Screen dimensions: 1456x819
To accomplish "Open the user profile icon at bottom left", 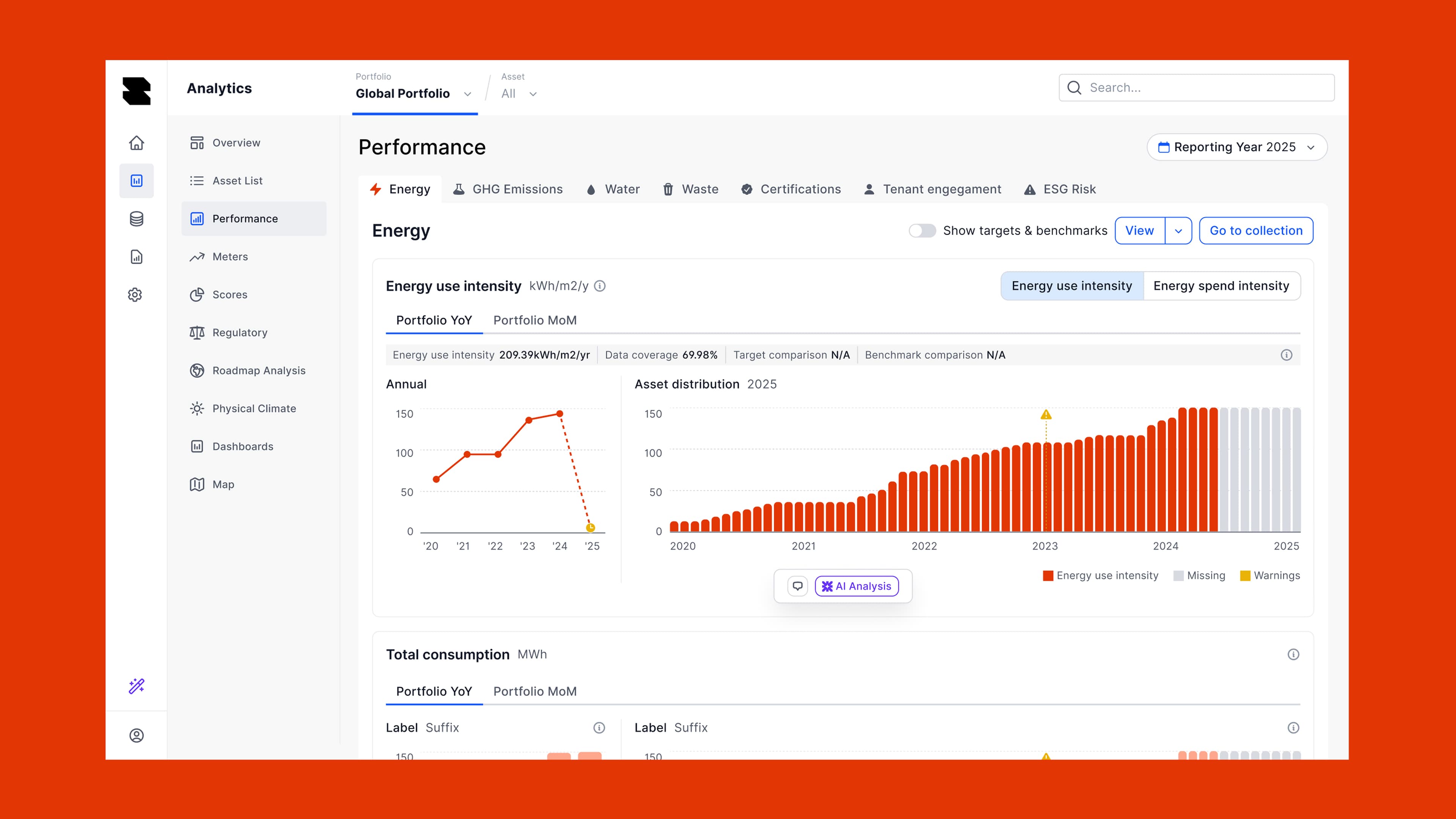I will (136, 735).
